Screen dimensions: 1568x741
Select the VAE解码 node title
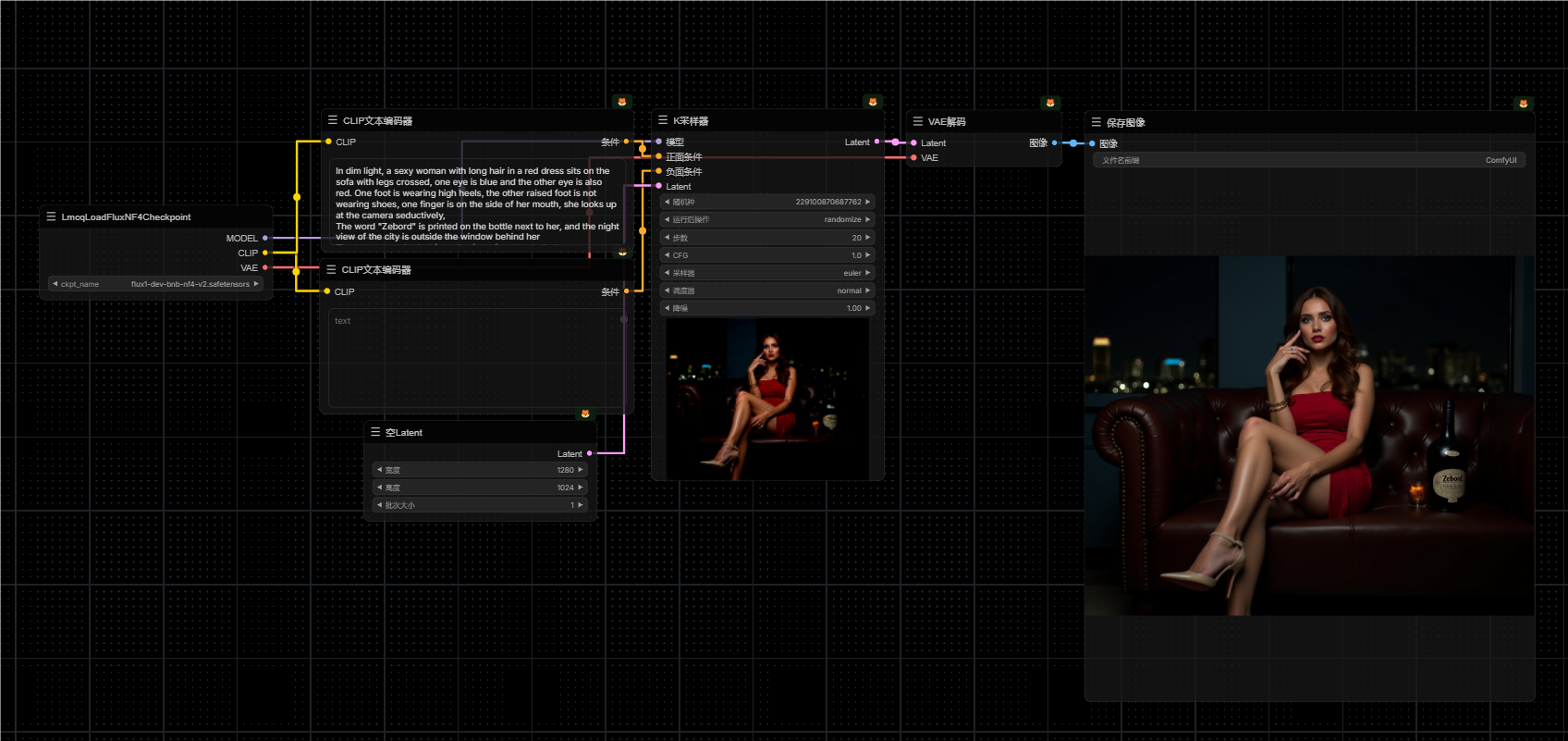[947, 122]
